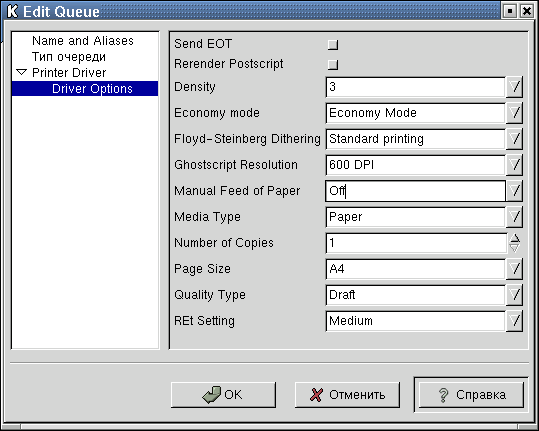Click the KDE logo window menu icon
This screenshot has width=539, height=431.
point(12,11)
